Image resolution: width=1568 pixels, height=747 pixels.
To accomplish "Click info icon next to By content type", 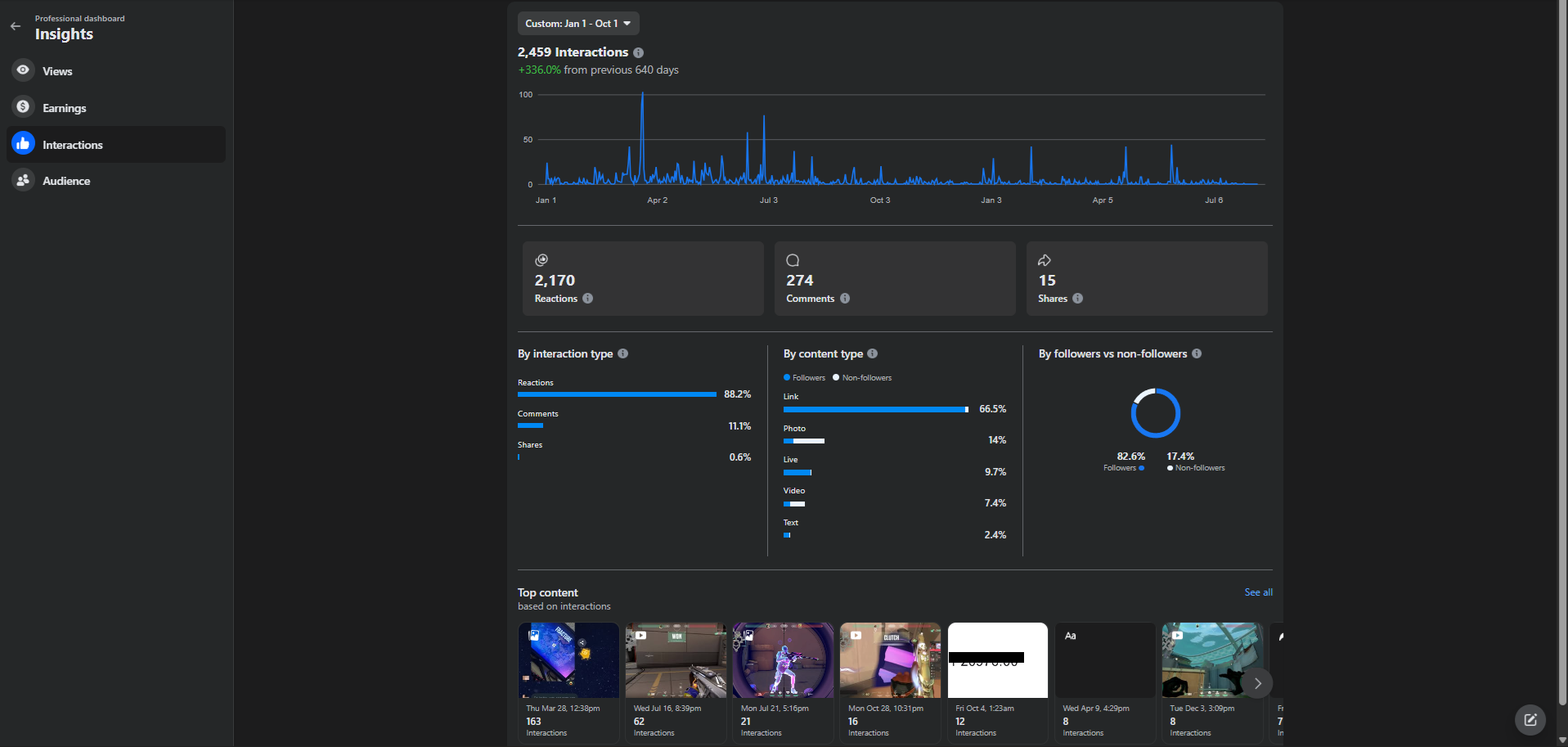I will pos(873,353).
